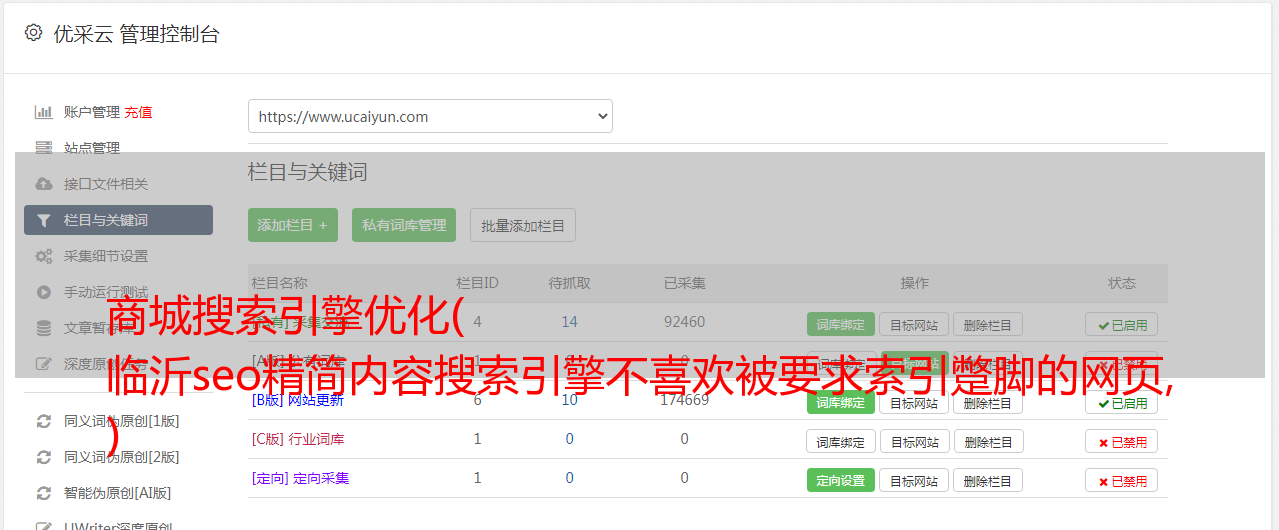Screen dimensions: 1279x530
Task: Click the gear icon beside 优采云 管理控制台
Action: pyautogui.click(x=33, y=33)
